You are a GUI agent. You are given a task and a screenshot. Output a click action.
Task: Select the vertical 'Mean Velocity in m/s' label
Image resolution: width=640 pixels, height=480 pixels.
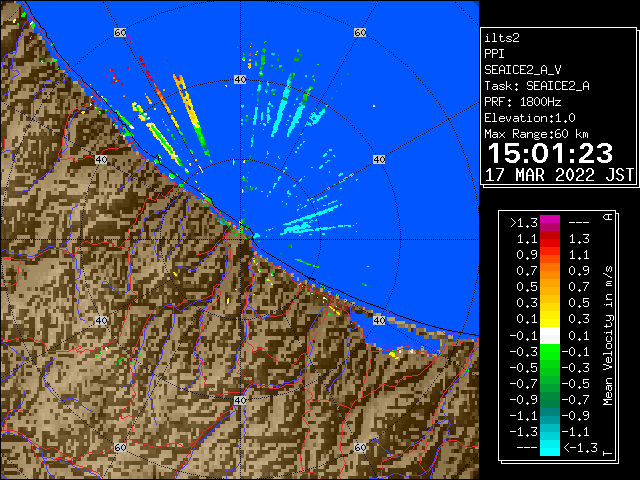608,336
